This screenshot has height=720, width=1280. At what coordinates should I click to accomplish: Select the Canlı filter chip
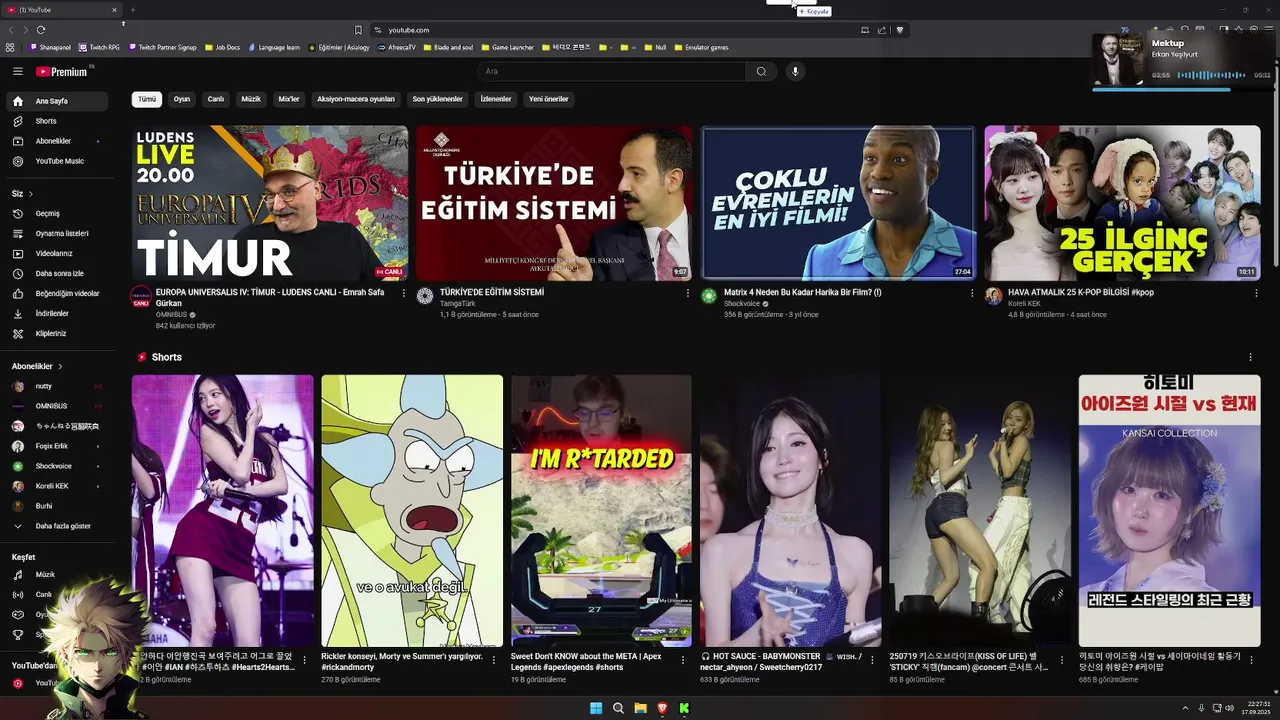tap(215, 99)
